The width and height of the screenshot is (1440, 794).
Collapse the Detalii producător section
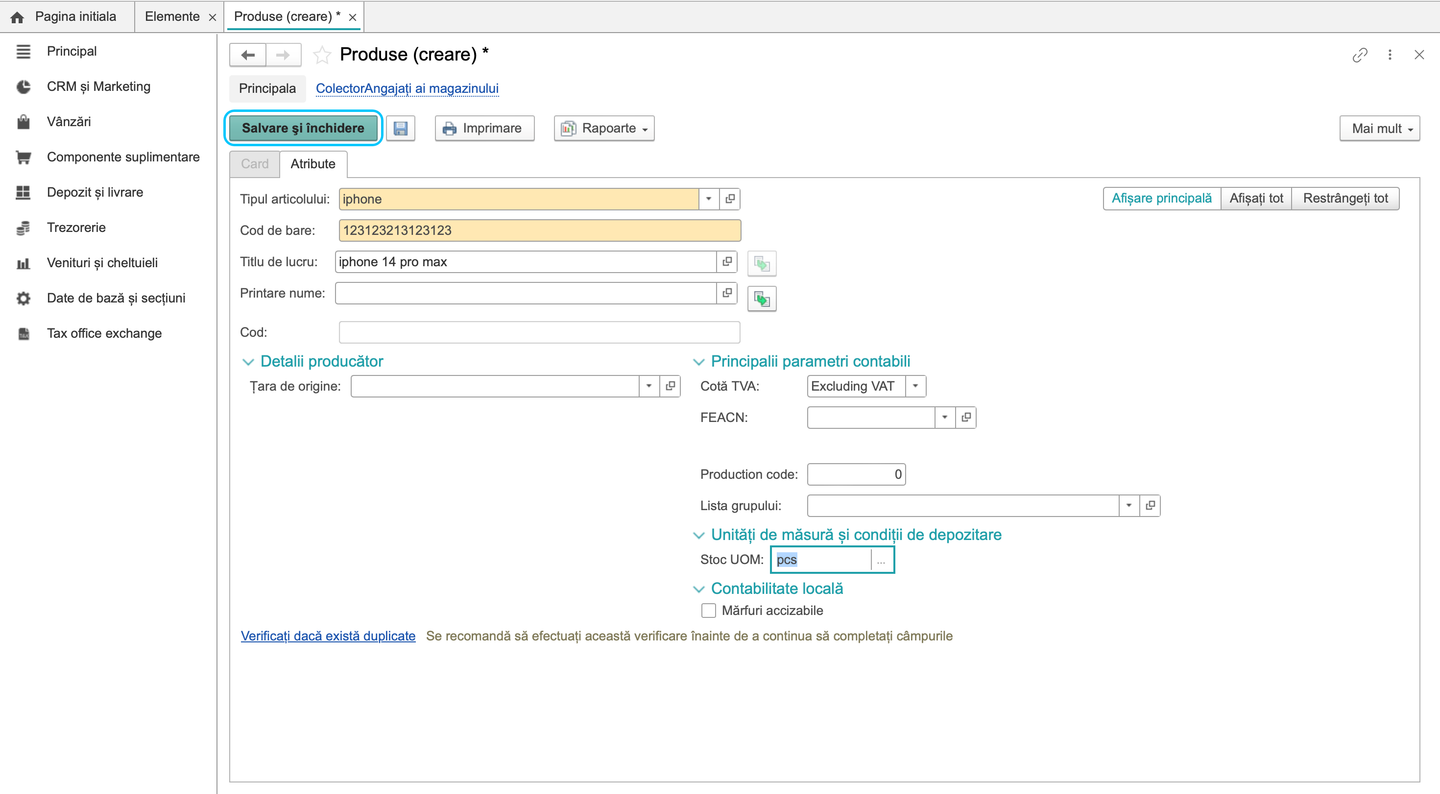249,362
